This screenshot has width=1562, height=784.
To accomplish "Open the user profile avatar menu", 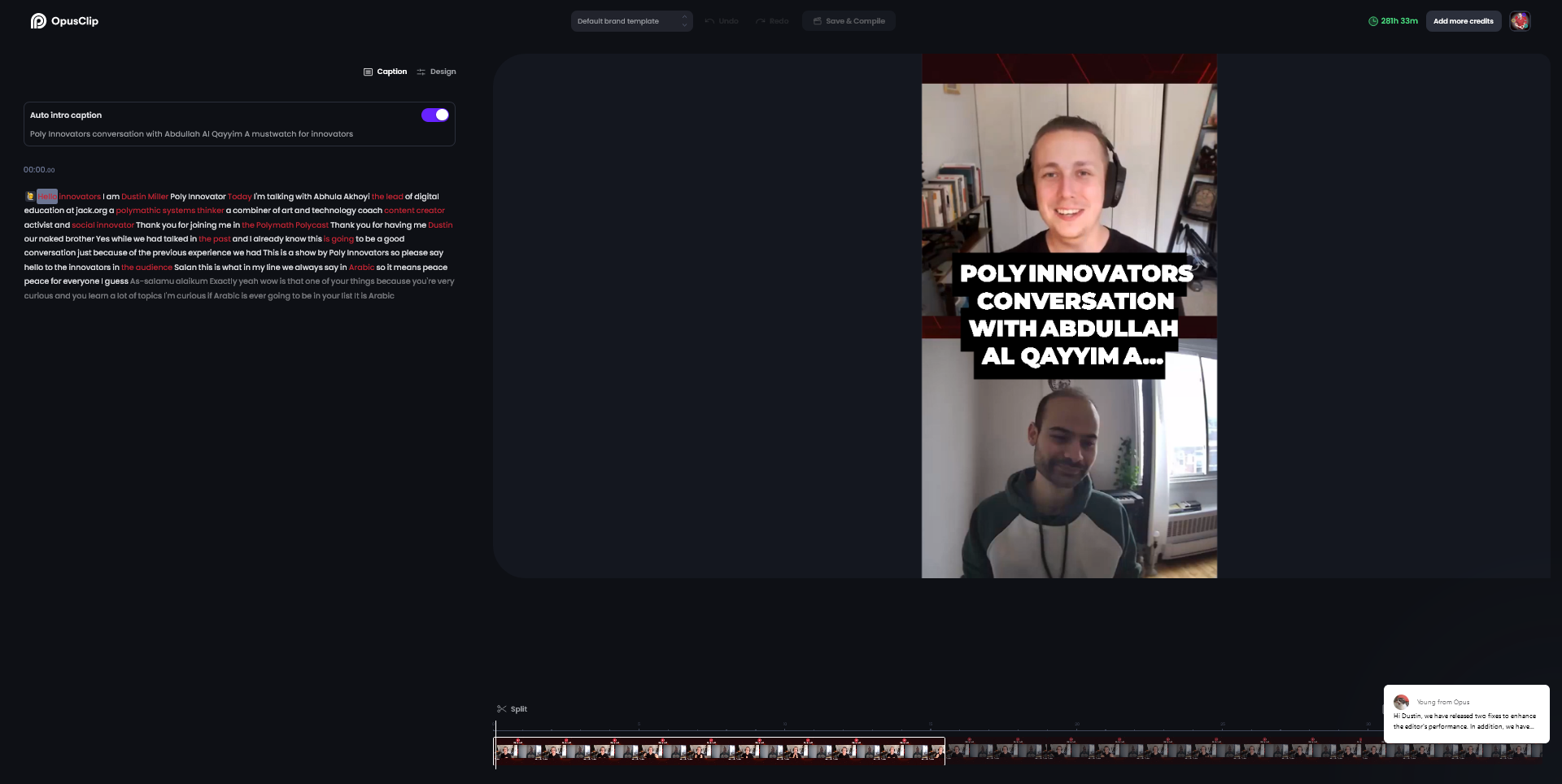I will click(x=1519, y=21).
